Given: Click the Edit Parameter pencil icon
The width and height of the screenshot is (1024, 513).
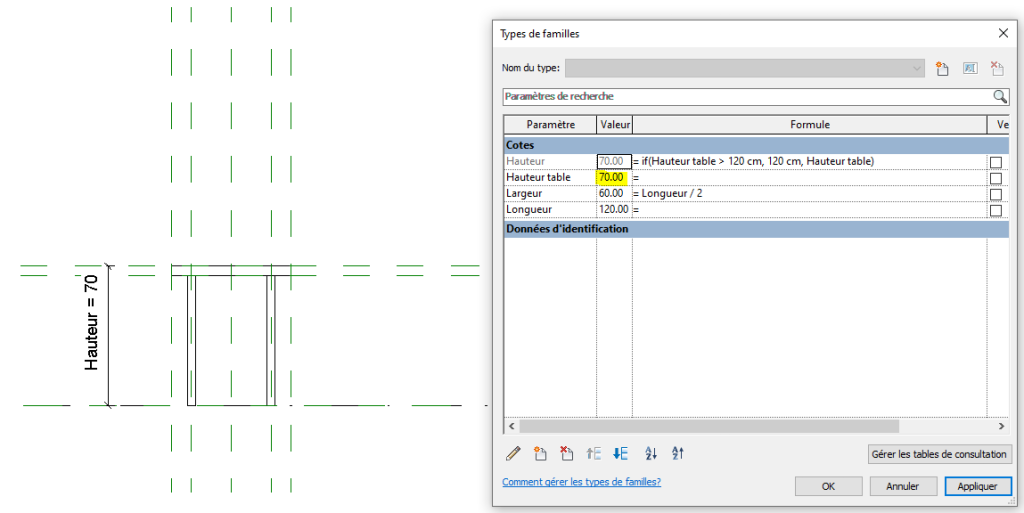Looking at the screenshot, I should (513, 454).
